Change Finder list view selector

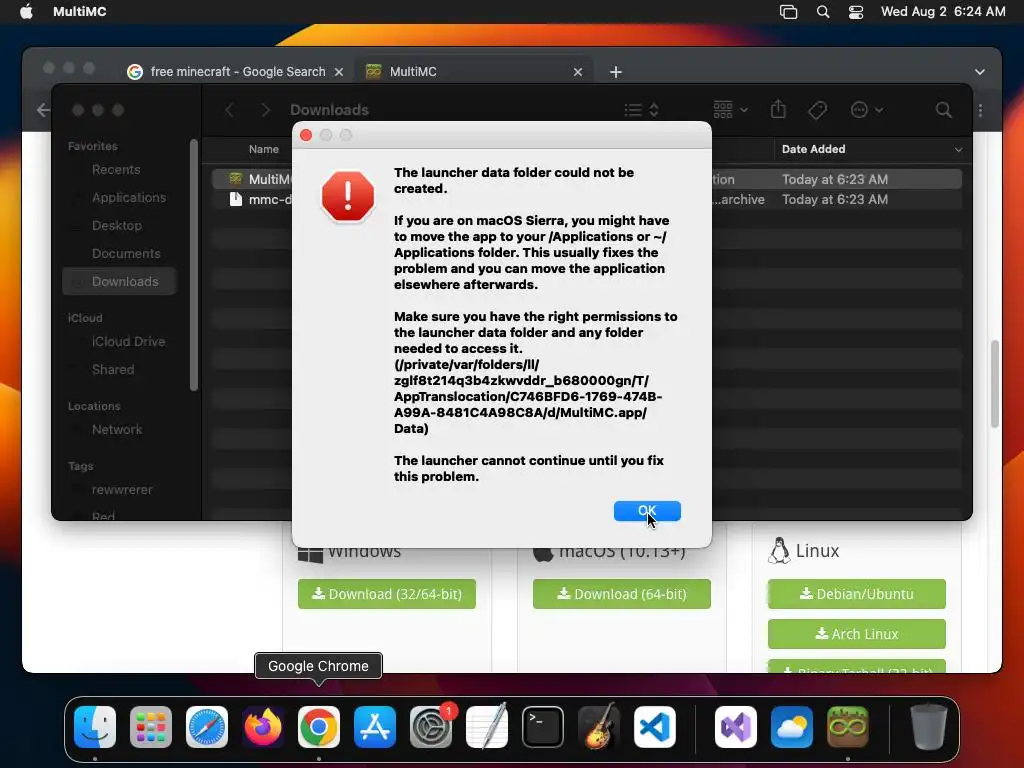[x=641, y=110]
